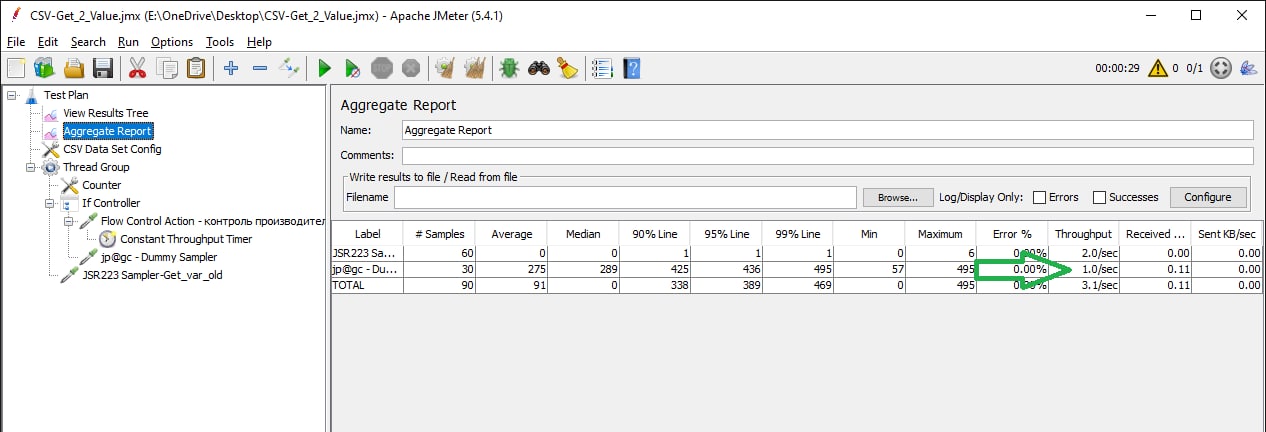Click the Label column header

(x=367, y=234)
